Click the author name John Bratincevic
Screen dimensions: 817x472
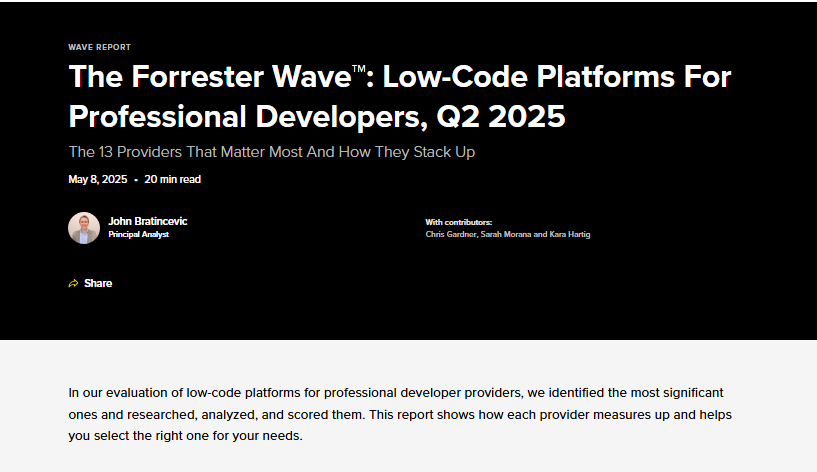(x=147, y=221)
